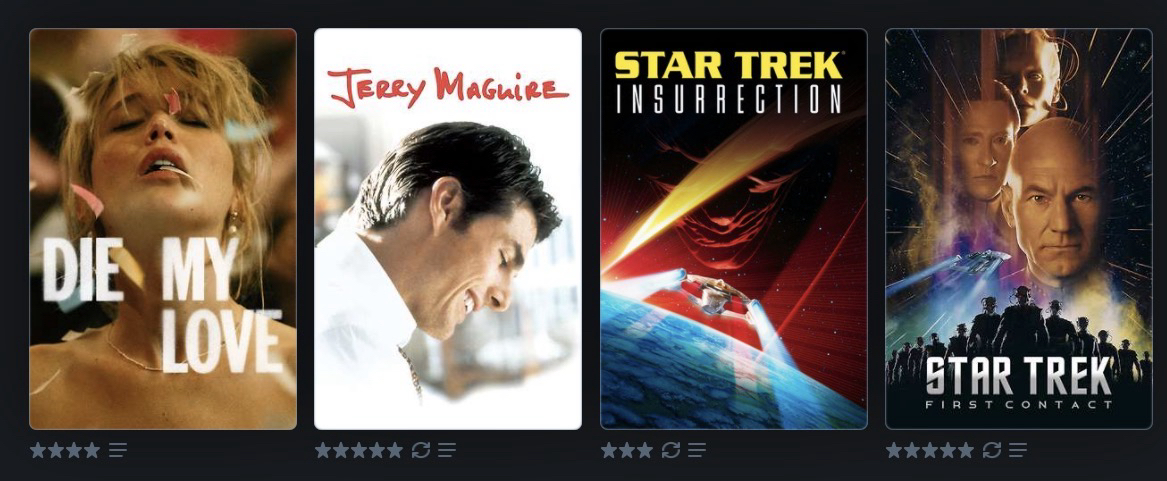Click the four-star rating under Die My Love
Screen dimensions: 1167x481
[65, 450]
